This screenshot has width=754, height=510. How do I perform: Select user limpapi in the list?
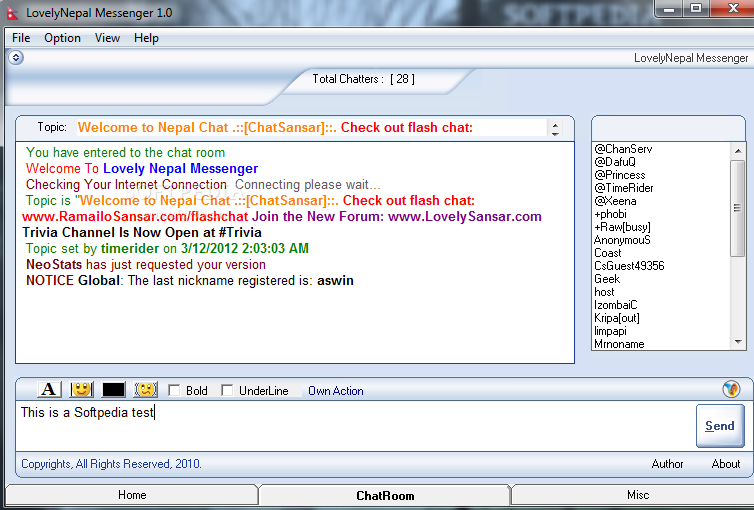[610, 331]
